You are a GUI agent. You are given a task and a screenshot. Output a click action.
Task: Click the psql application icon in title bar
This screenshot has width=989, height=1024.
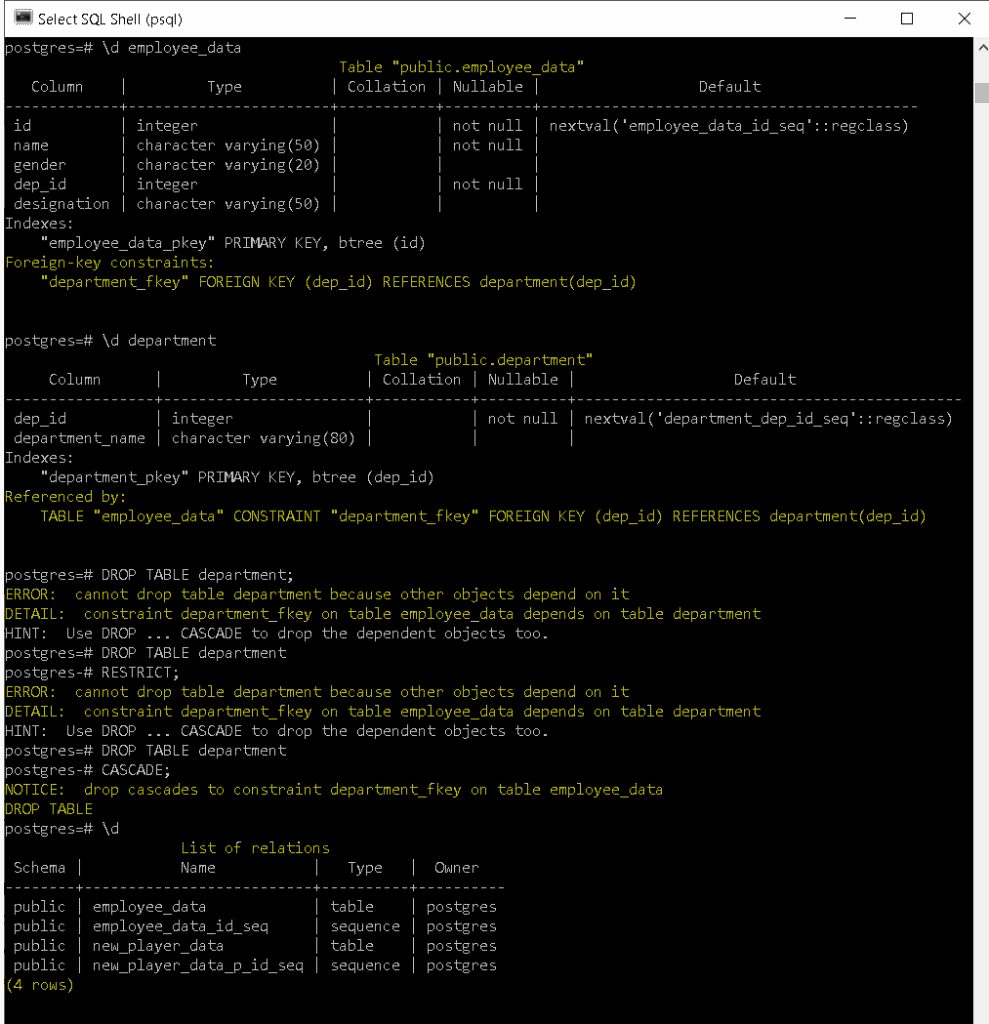[22, 18]
